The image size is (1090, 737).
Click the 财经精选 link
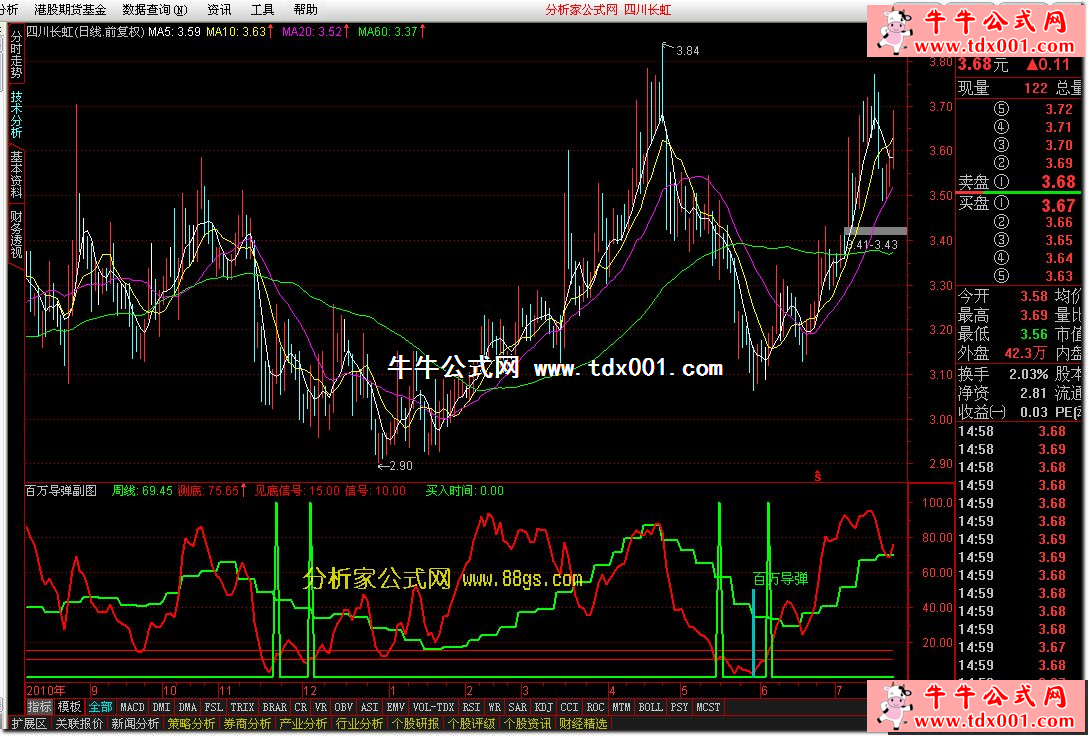point(583,723)
